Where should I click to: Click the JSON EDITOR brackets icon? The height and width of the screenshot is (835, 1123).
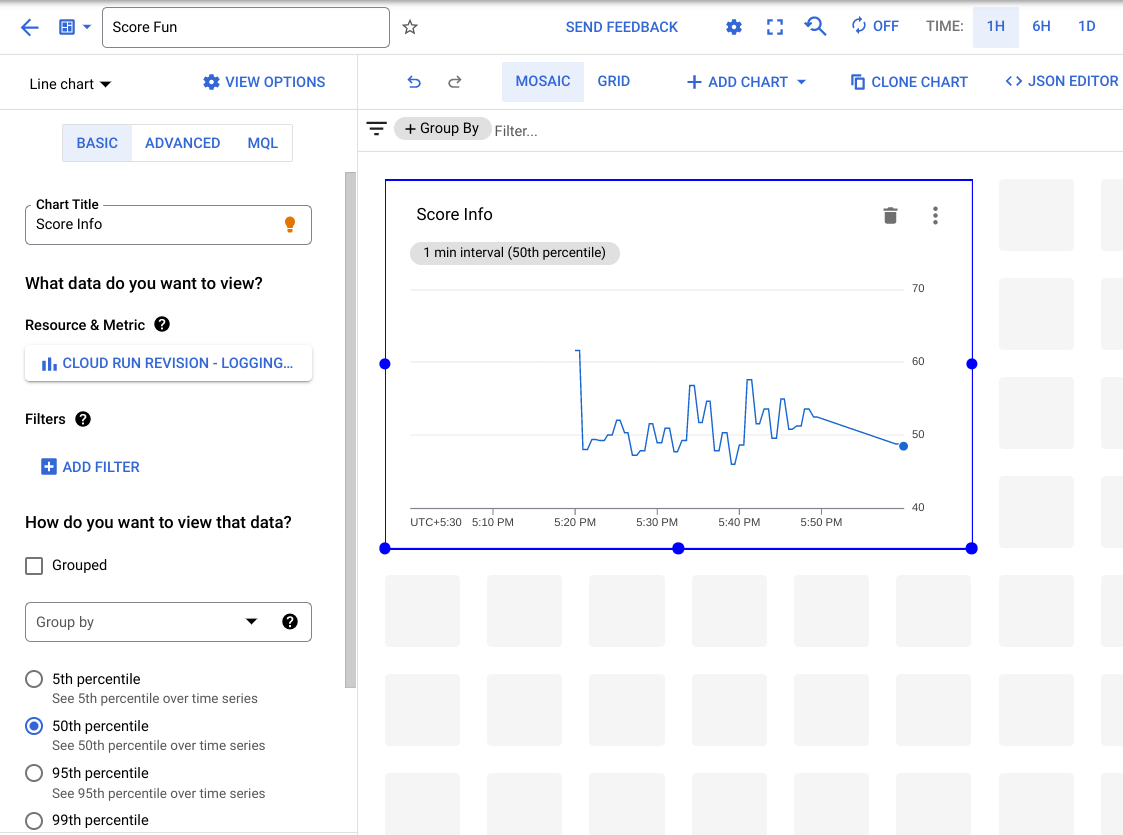(1013, 82)
